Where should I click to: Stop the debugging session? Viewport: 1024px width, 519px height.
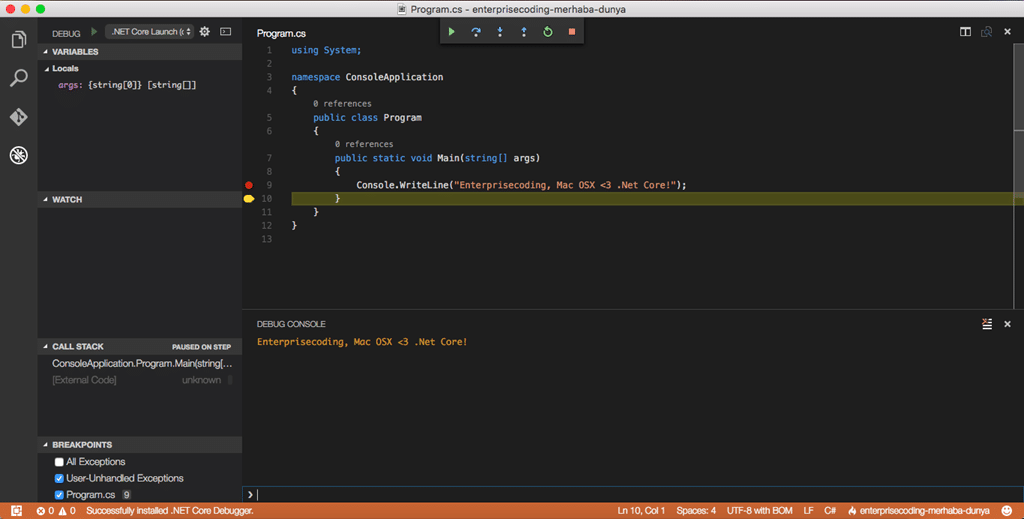click(571, 31)
